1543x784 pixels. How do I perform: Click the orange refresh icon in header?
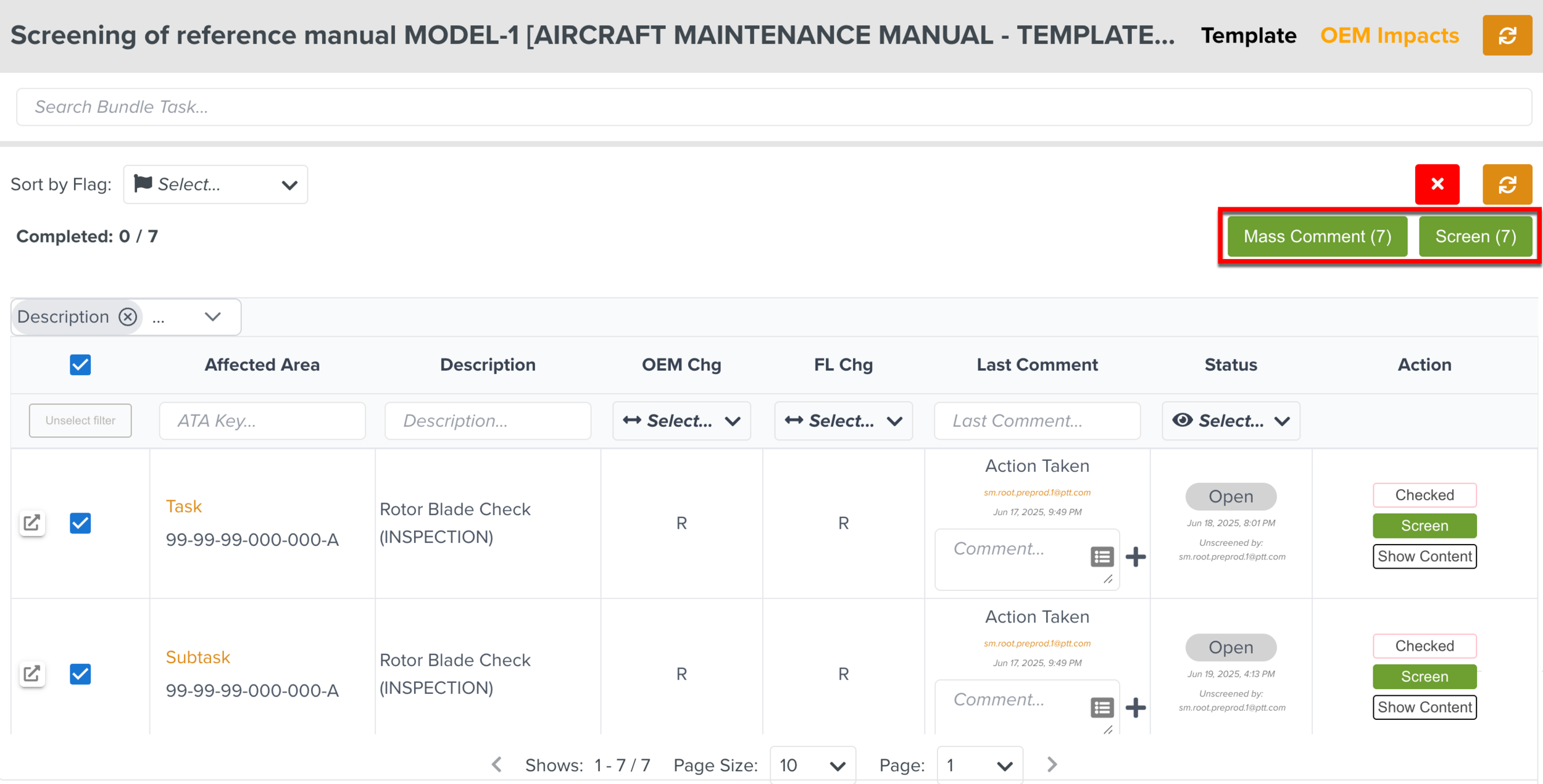1507,36
